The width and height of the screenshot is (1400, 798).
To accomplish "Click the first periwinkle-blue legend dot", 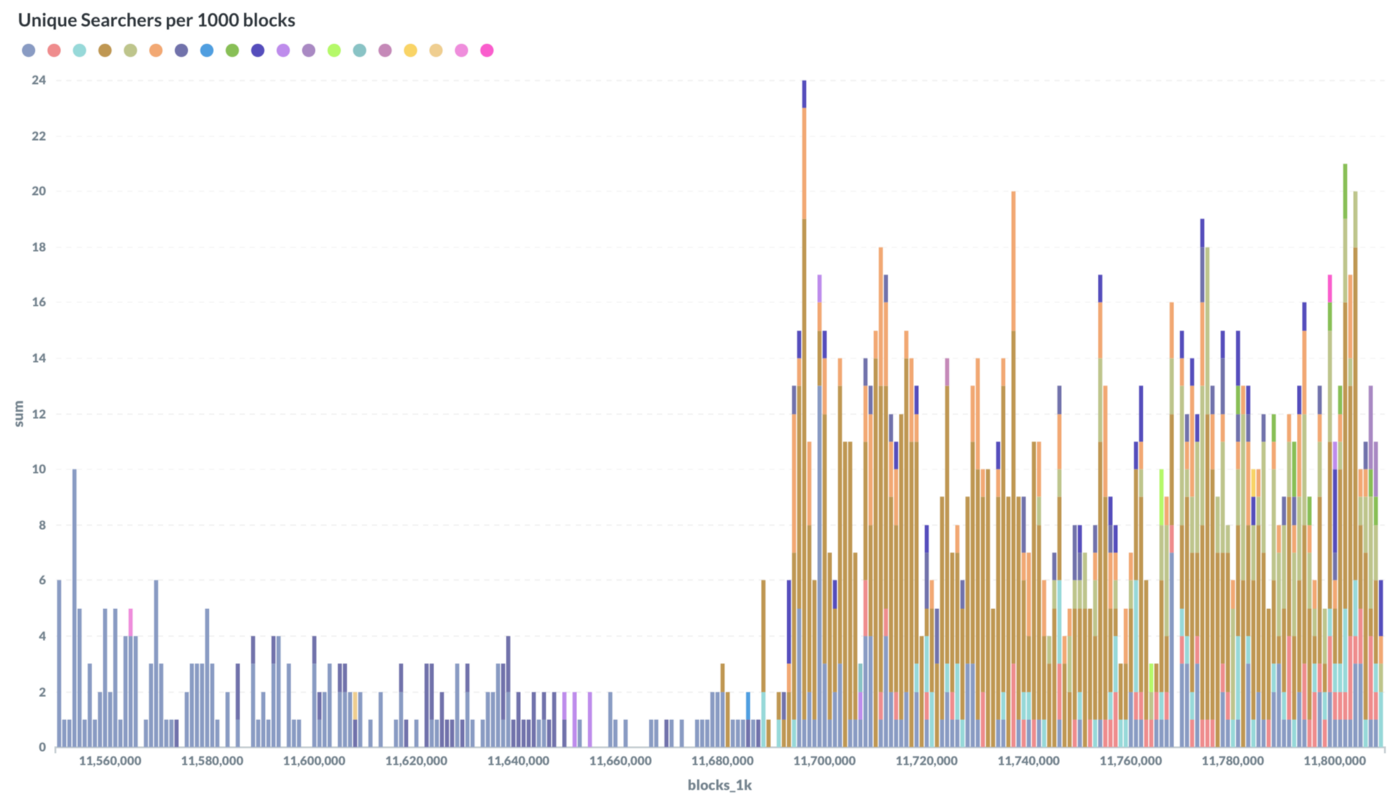I will [x=29, y=50].
